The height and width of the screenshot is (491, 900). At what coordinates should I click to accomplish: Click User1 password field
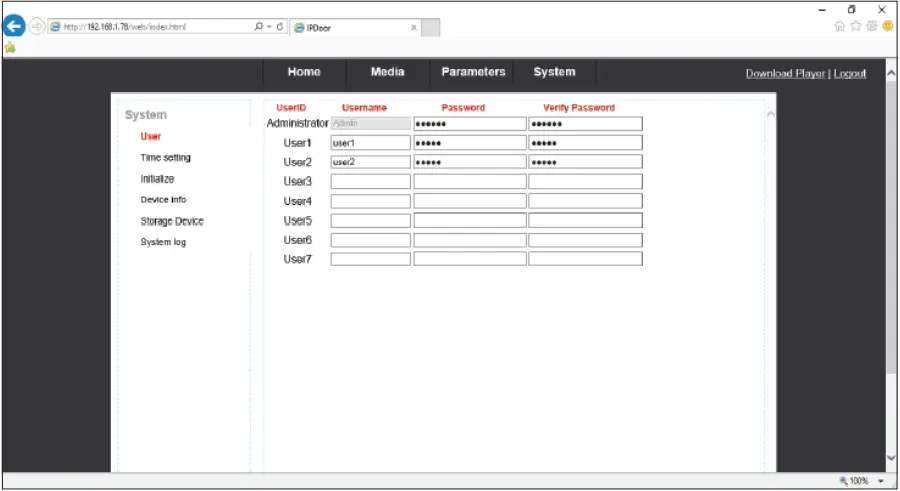pyautogui.click(x=470, y=143)
